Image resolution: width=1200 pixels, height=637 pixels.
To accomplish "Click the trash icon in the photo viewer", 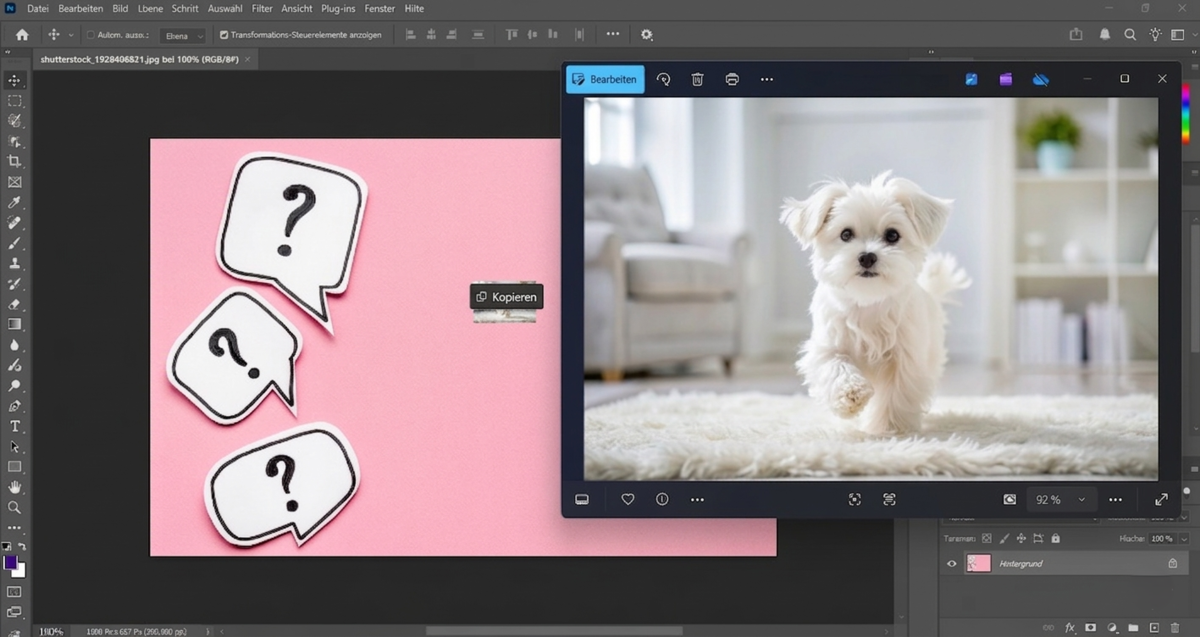I will click(698, 79).
